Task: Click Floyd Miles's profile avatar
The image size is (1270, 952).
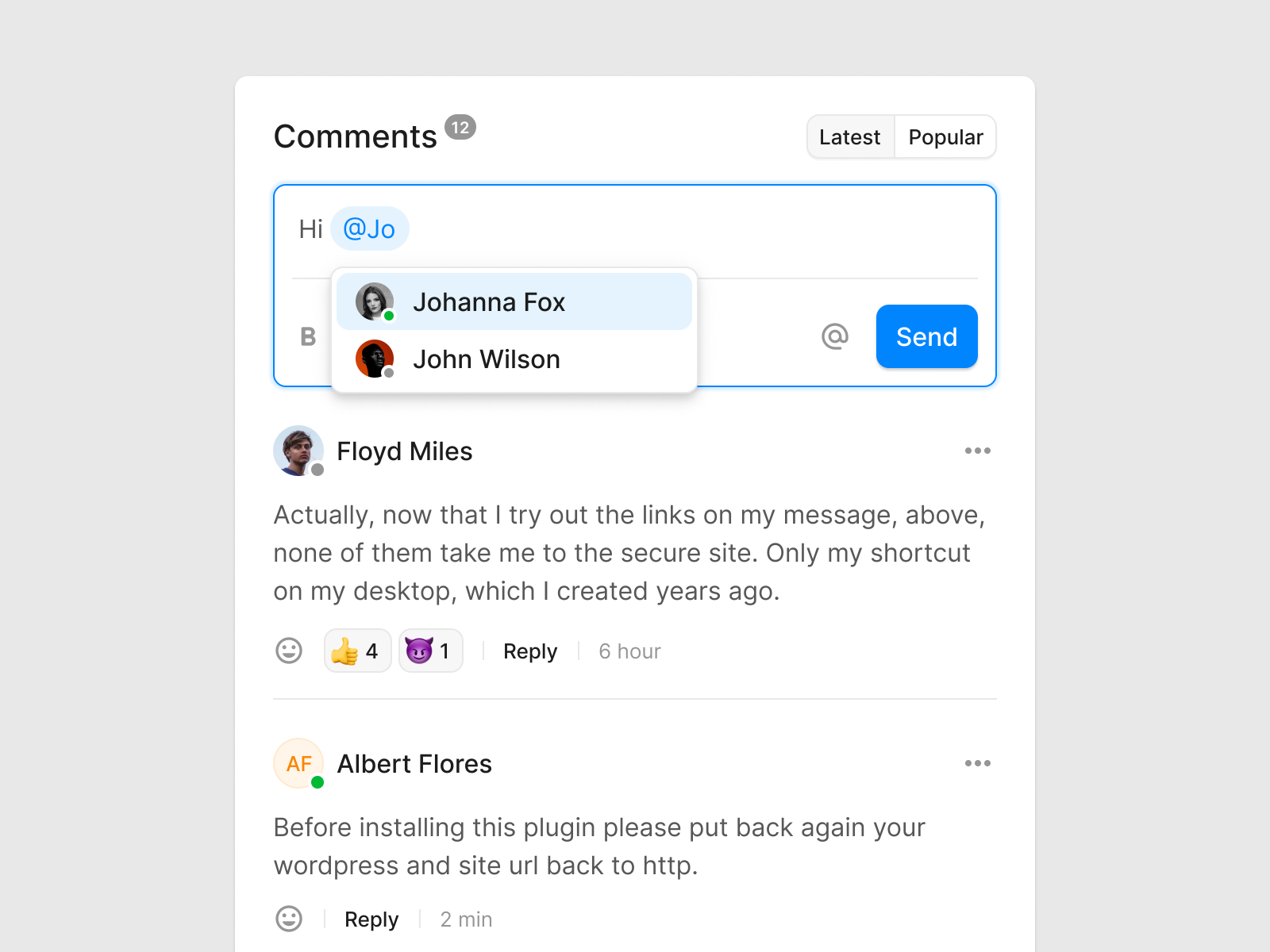Action: [298, 451]
